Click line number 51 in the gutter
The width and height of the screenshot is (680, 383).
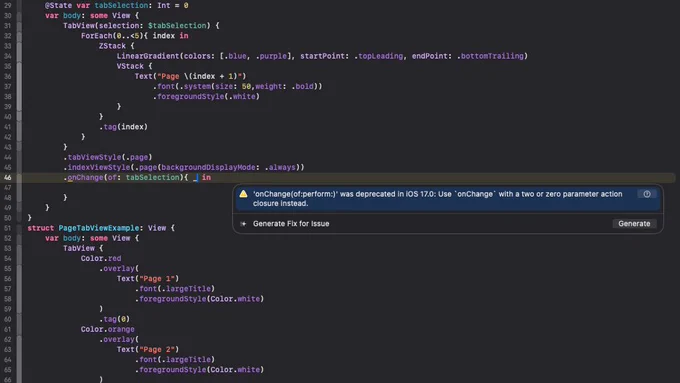[x=7, y=228]
